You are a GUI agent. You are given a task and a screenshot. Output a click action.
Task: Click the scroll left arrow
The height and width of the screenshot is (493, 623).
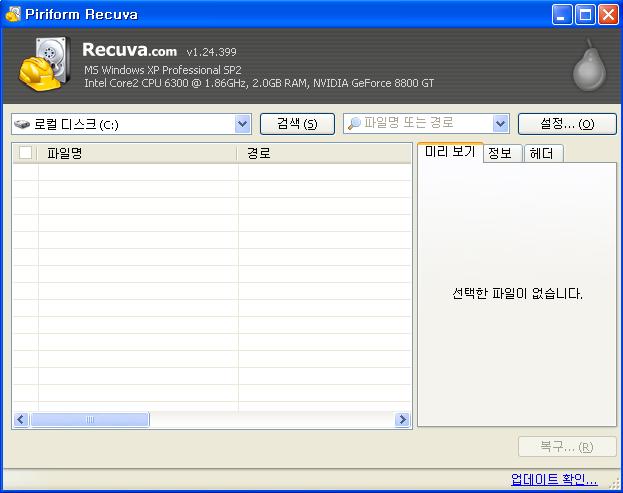pos(21,420)
